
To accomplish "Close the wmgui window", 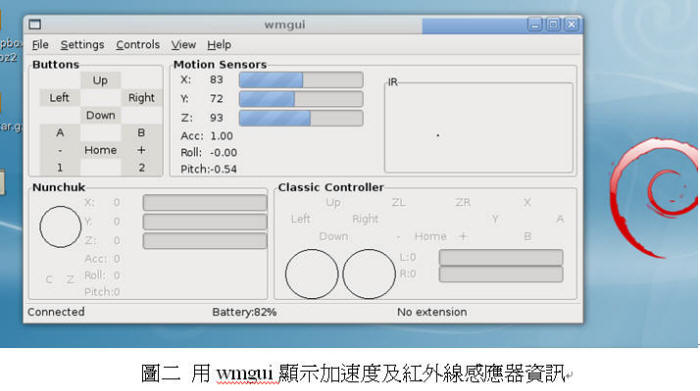I will [571, 25].
